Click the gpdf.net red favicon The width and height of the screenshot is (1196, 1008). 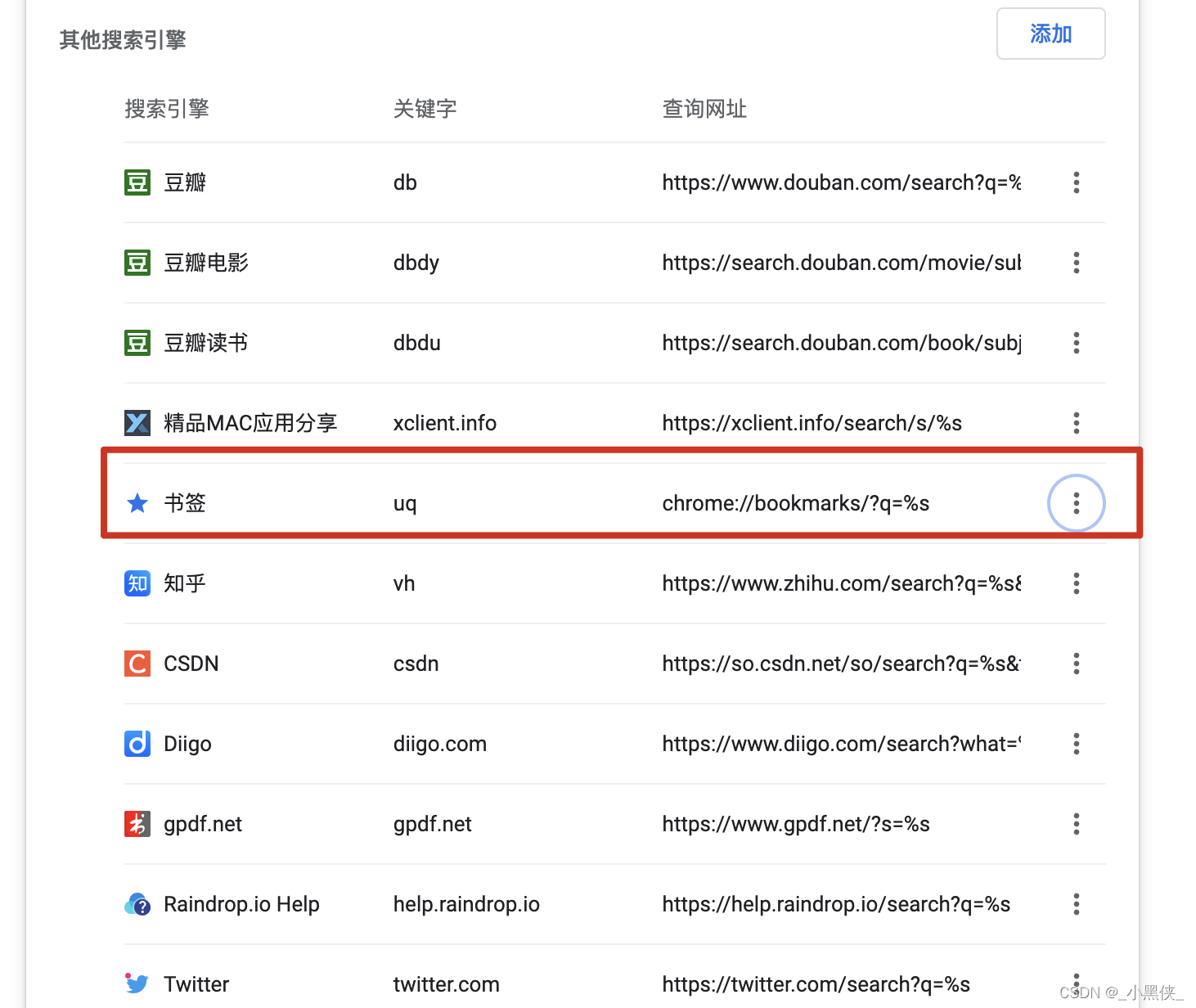coord(137,824)
